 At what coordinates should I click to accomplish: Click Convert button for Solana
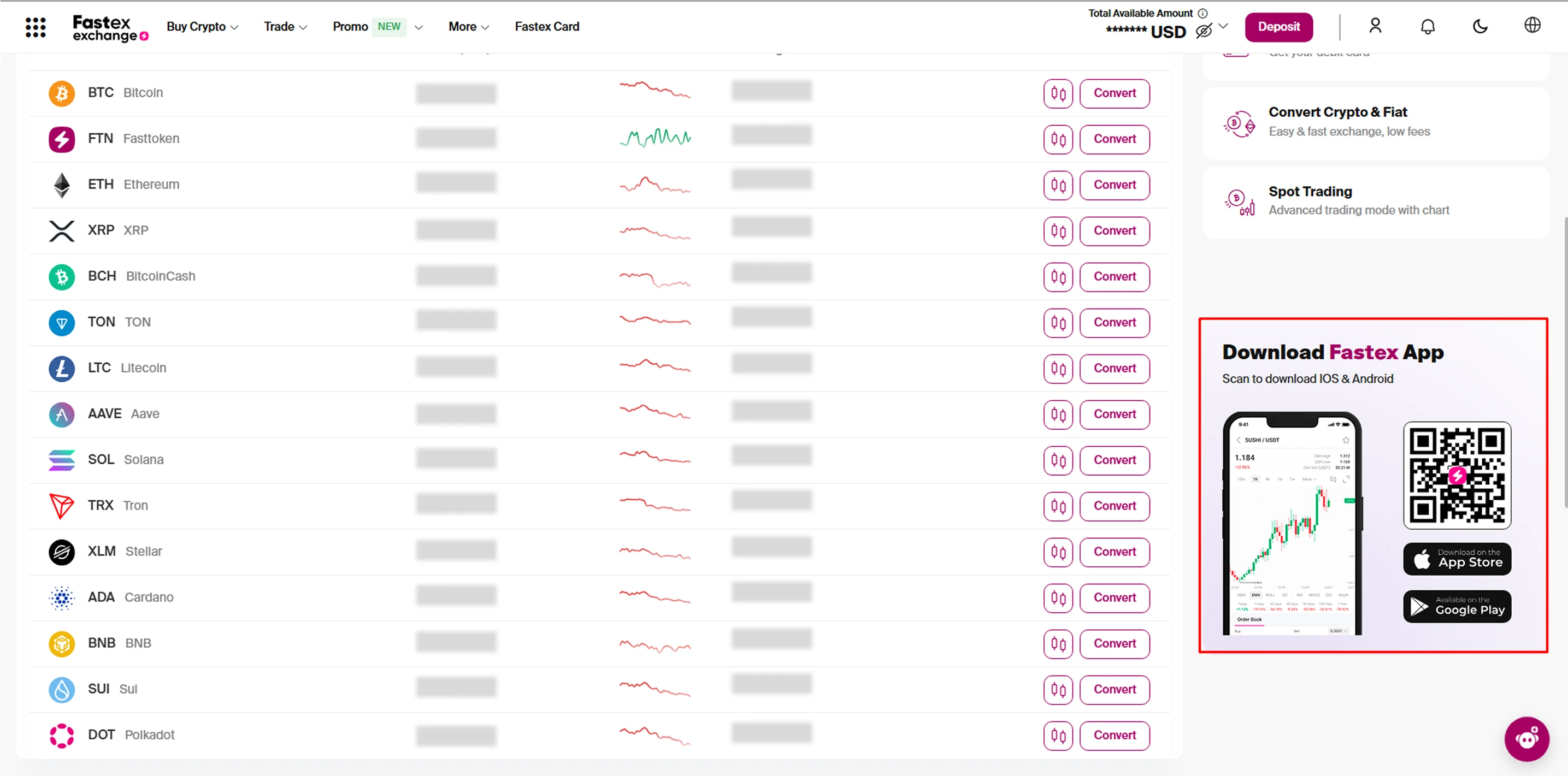[x=1114, y=461]
